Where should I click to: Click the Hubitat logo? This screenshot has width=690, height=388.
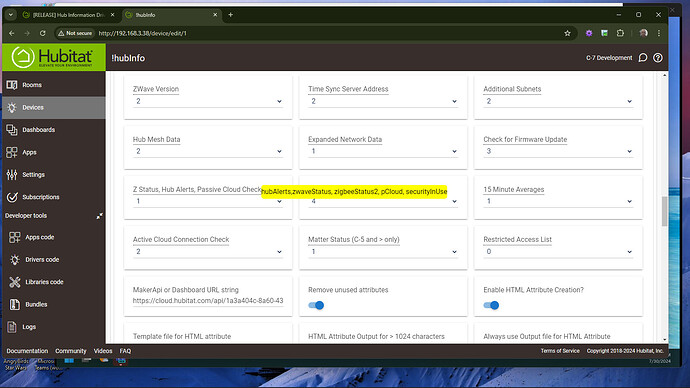tap(53, 57)
